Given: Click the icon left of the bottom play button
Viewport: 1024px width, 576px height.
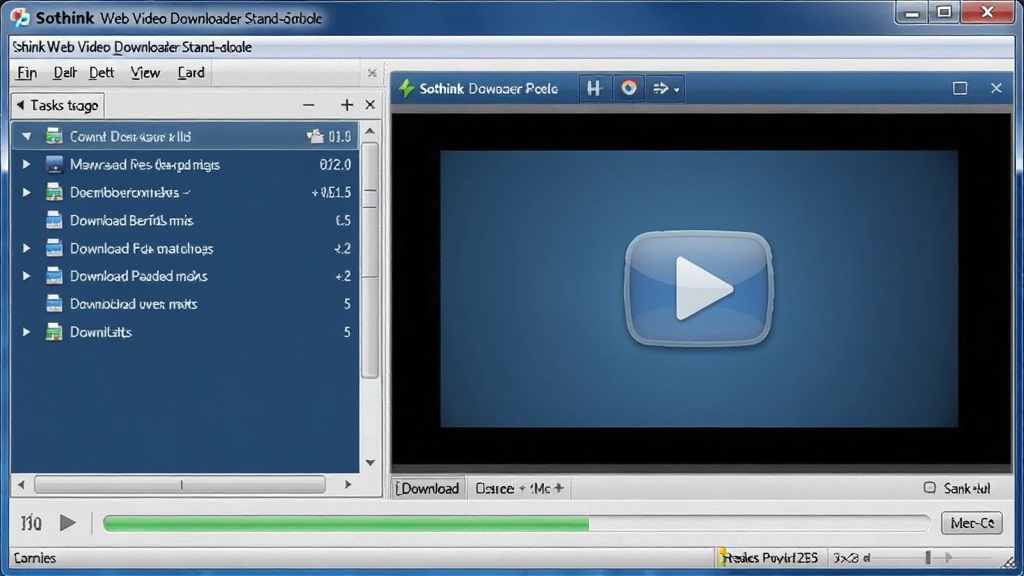Looking at the screenshot, I should [31, 522].
